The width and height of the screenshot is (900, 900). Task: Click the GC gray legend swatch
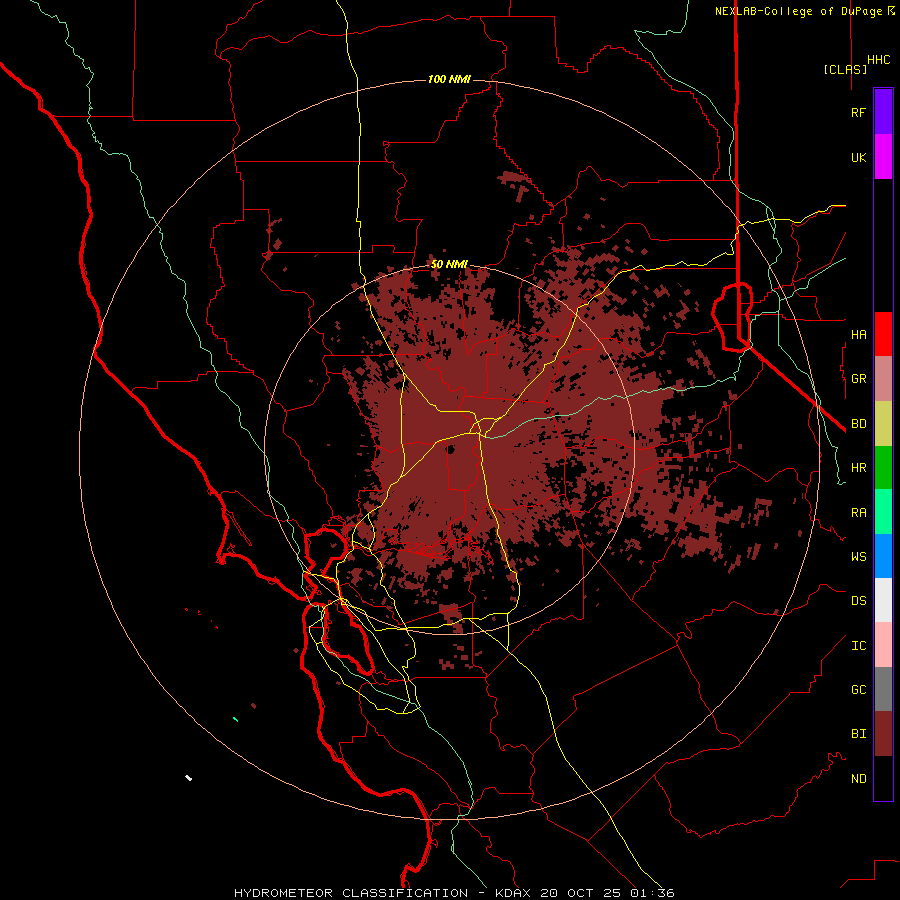point(883,689)
